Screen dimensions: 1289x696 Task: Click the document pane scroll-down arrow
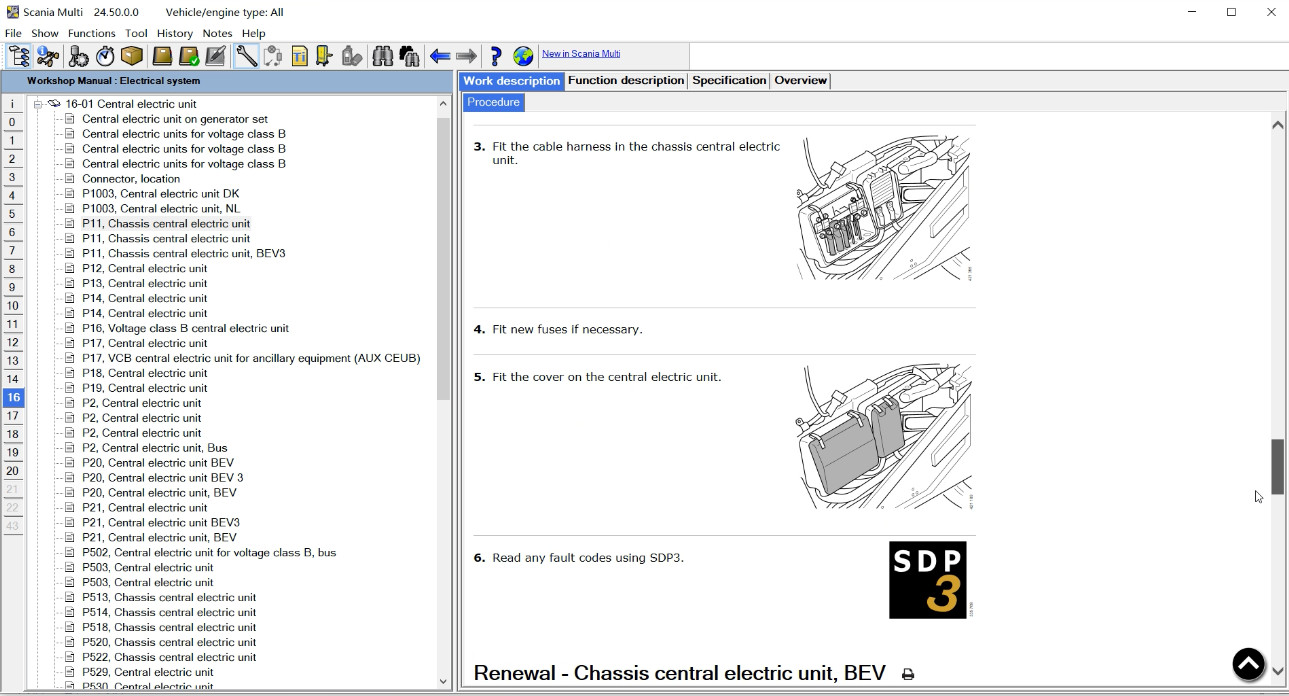pos(1277,671)
